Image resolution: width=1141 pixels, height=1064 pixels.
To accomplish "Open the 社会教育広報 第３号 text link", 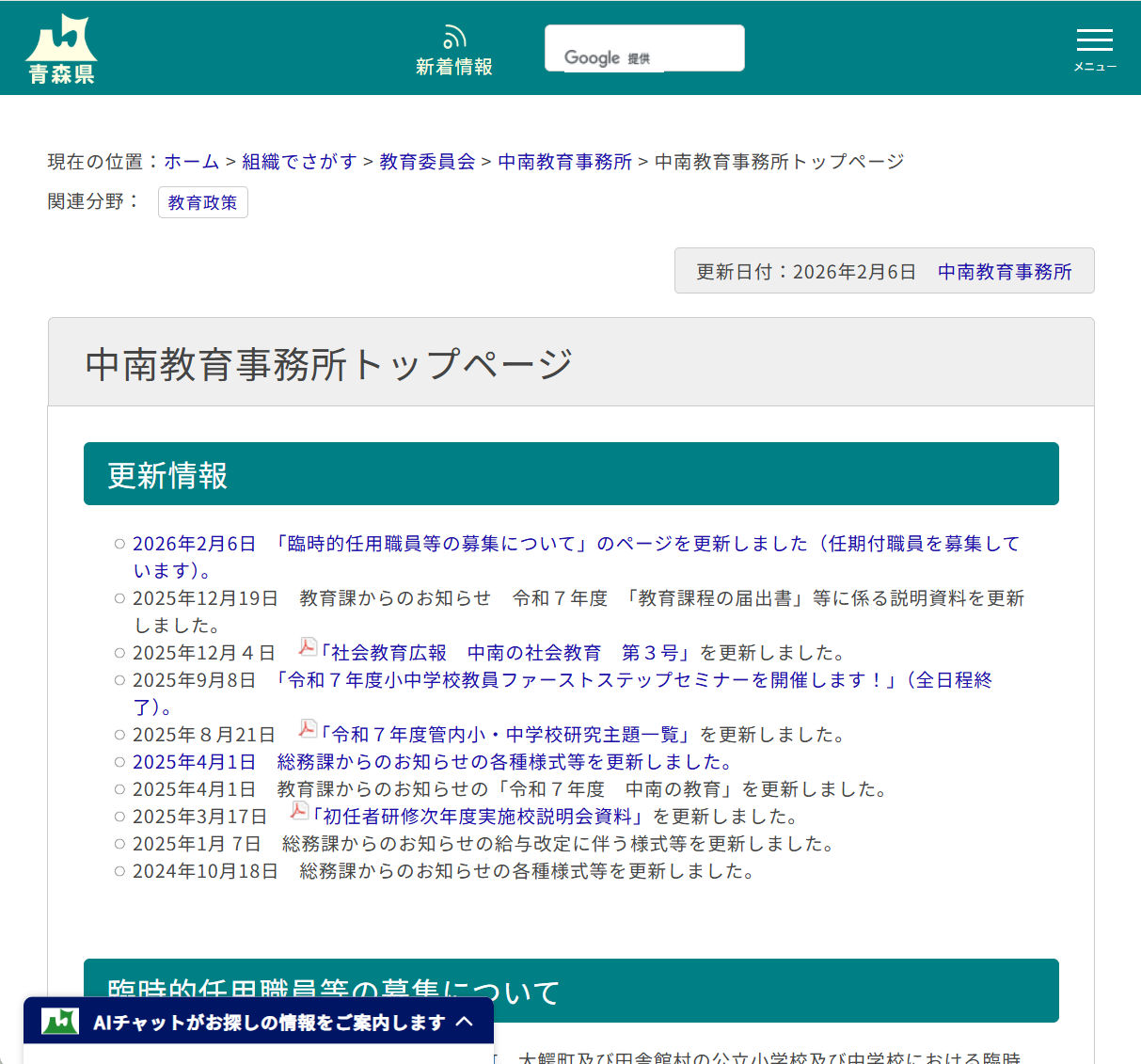I will pyautogui.click(x=582, y=652).
